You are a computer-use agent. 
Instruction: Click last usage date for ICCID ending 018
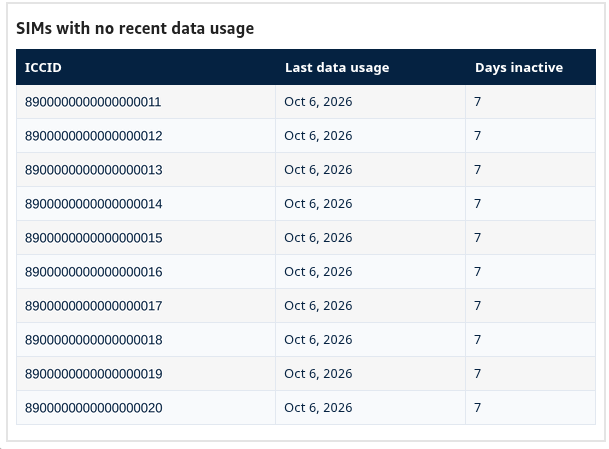click(318, 340)
